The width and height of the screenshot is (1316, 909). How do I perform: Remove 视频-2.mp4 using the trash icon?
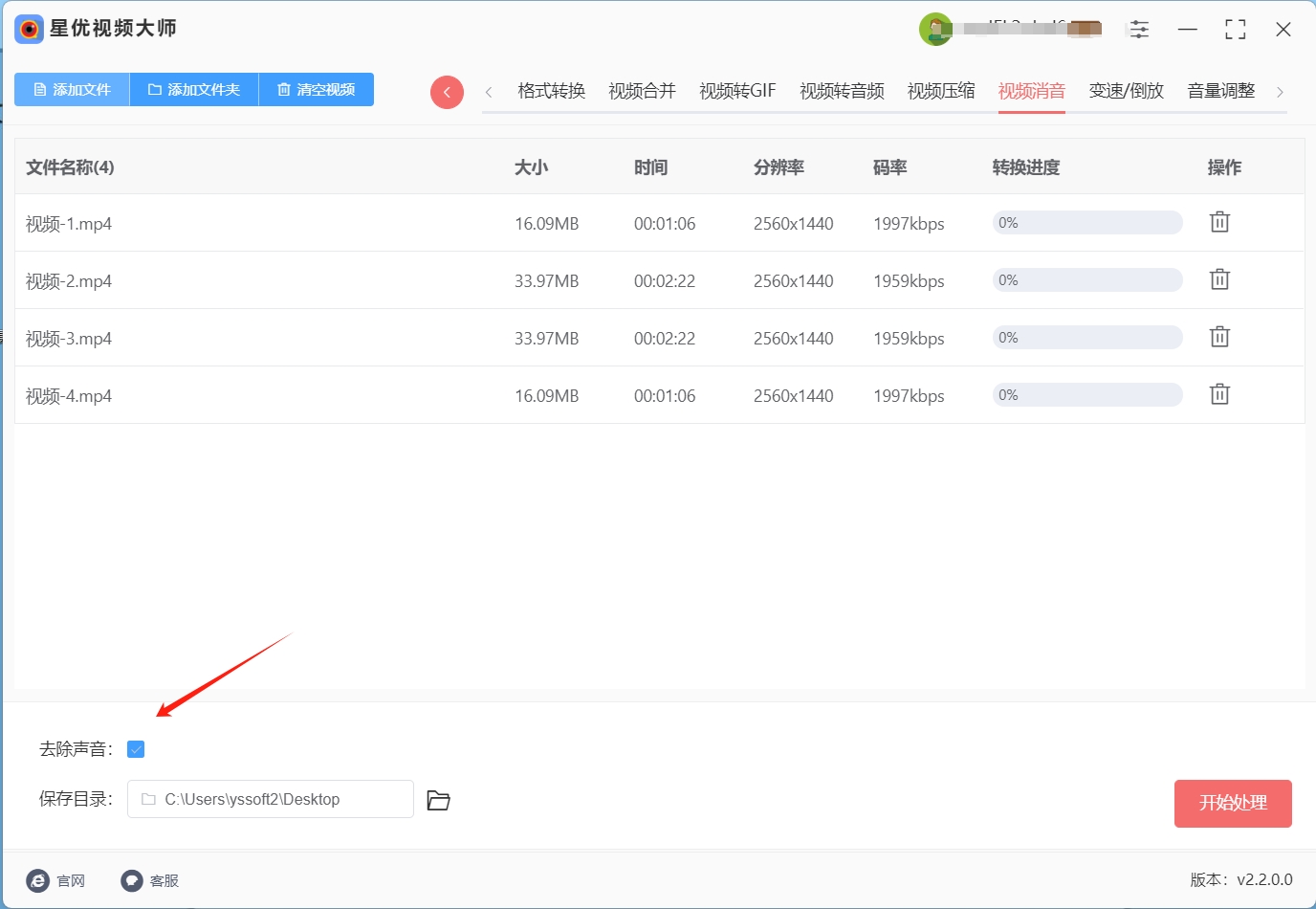click(x=1219, y=279)
